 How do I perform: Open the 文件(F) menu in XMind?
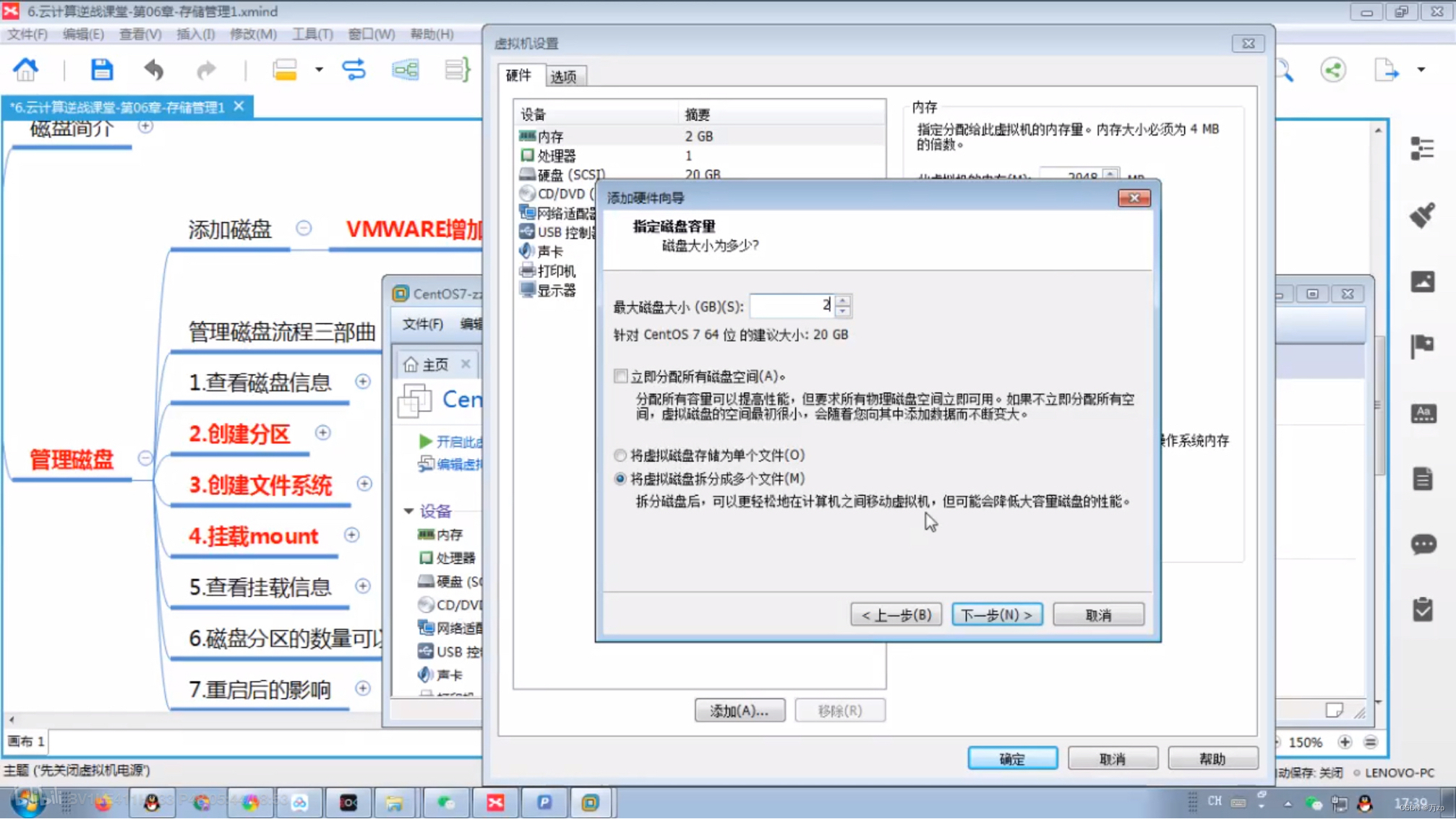(x=27, y=34)
